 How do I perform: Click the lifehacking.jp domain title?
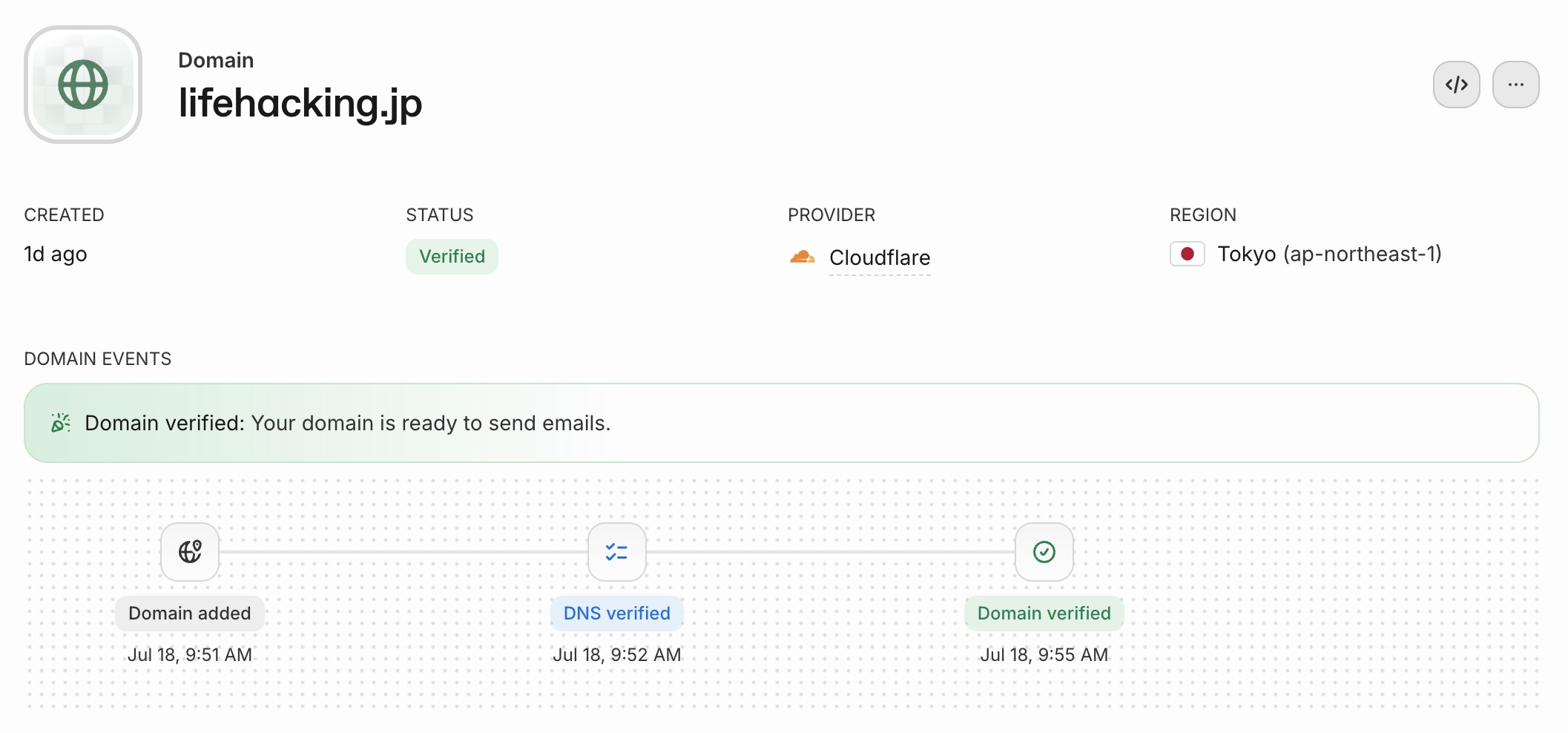300,103
